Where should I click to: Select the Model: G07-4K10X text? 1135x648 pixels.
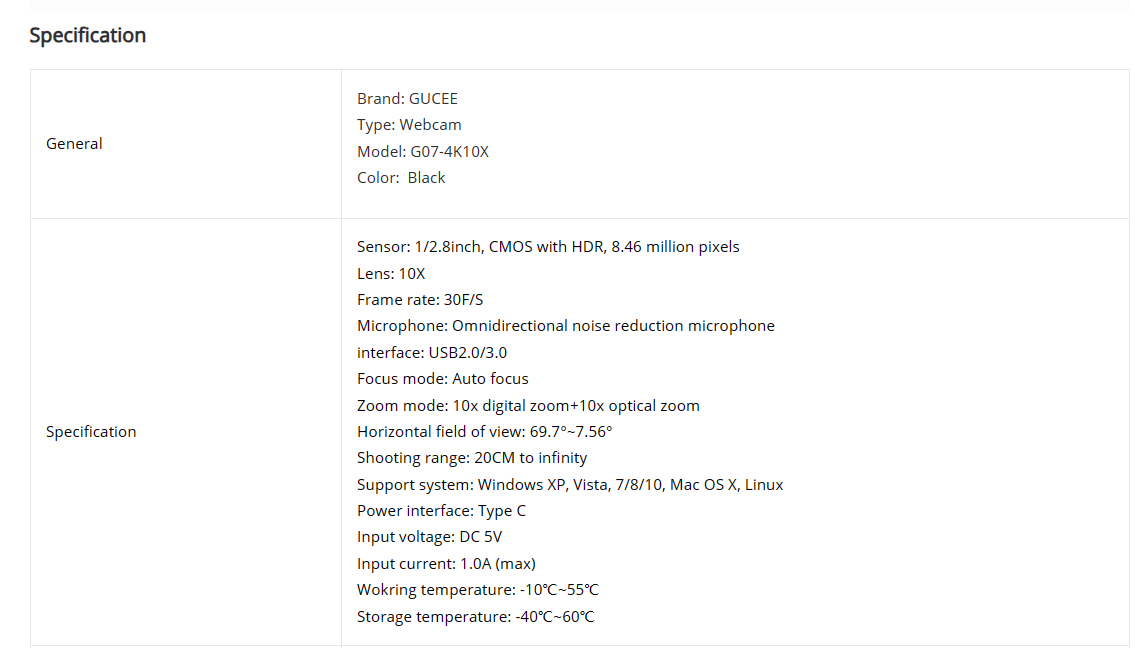pyautogui.click(x=423, y=151)
